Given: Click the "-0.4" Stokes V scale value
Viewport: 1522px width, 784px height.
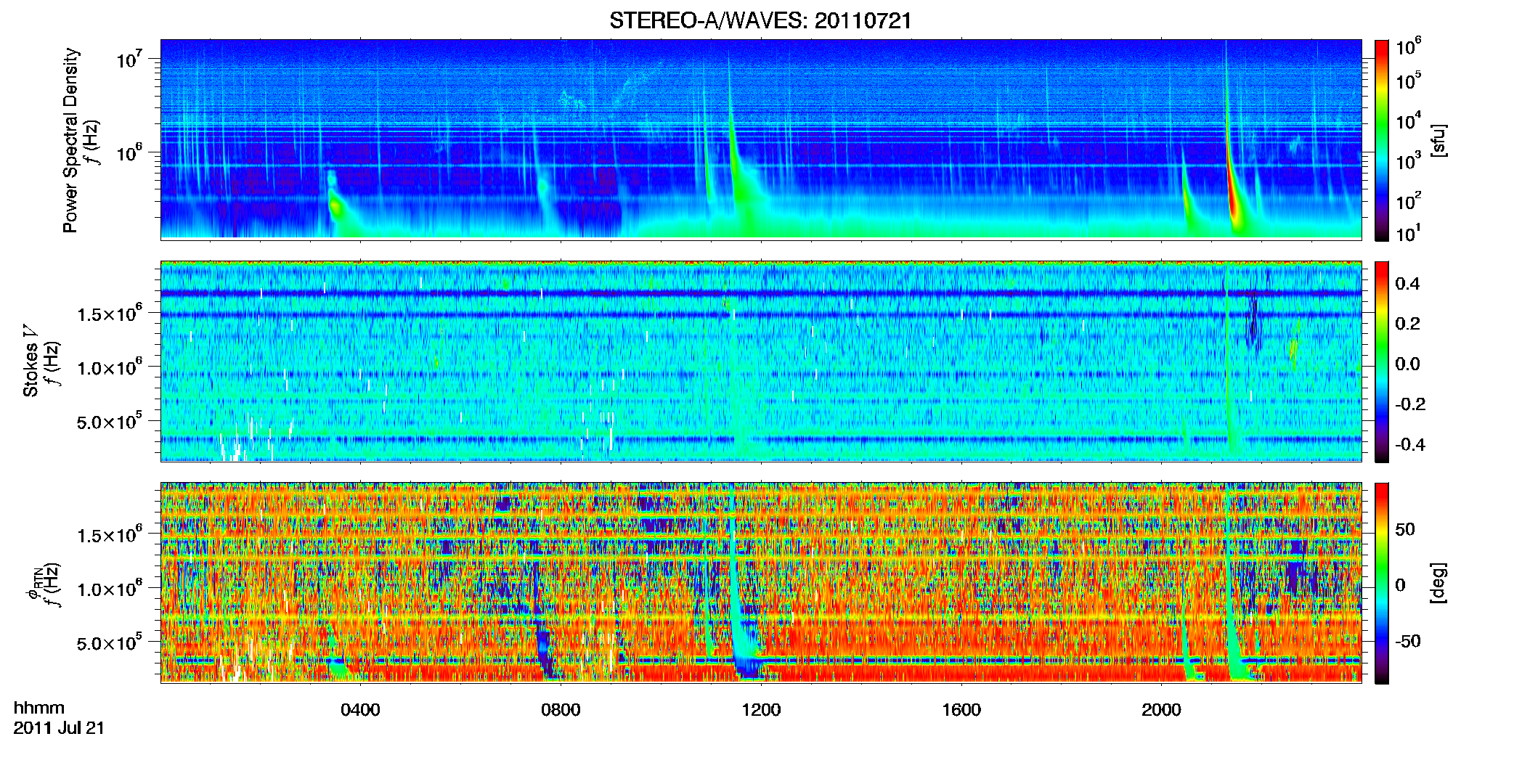Looking at the screenshot, I should pos(1410,444).
